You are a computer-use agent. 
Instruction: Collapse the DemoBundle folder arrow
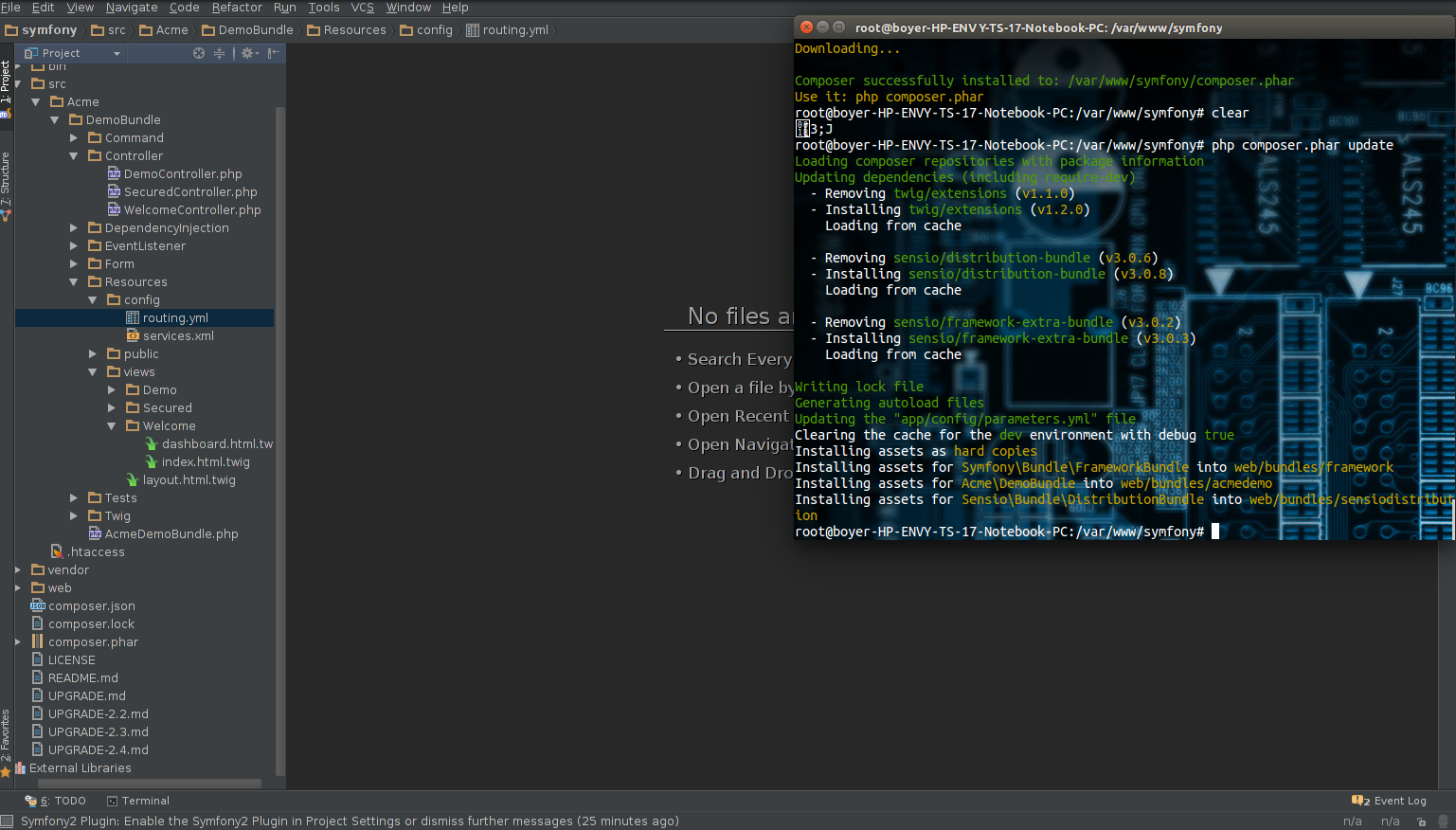point(55,120)
